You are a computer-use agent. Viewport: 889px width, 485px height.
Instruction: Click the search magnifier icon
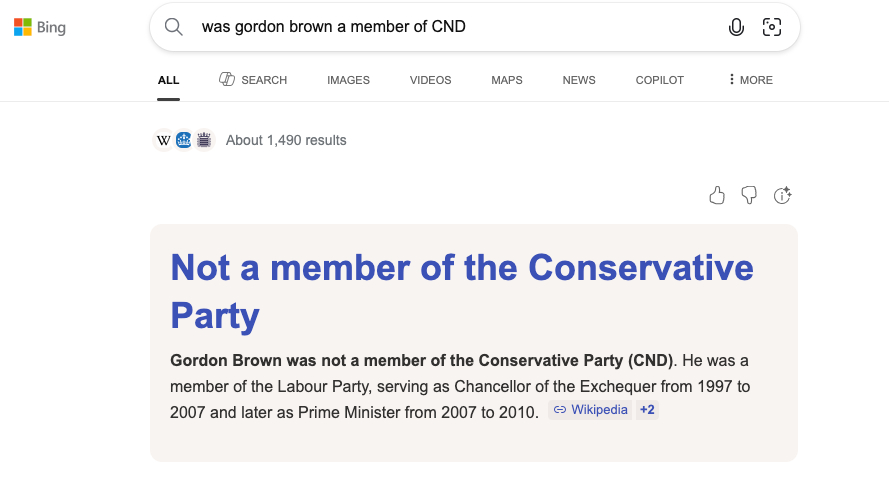[174, 27]
